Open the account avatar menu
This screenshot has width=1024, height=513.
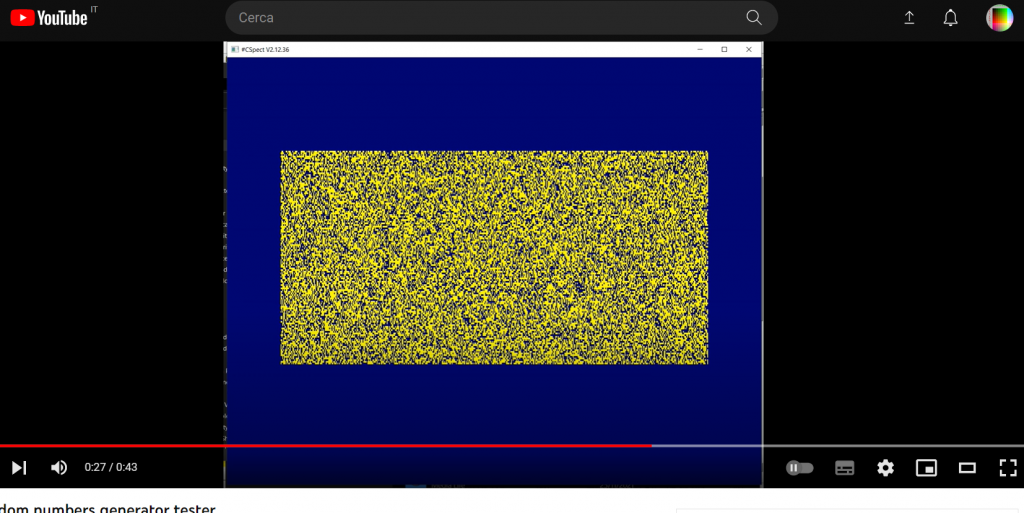click(999, 18)
